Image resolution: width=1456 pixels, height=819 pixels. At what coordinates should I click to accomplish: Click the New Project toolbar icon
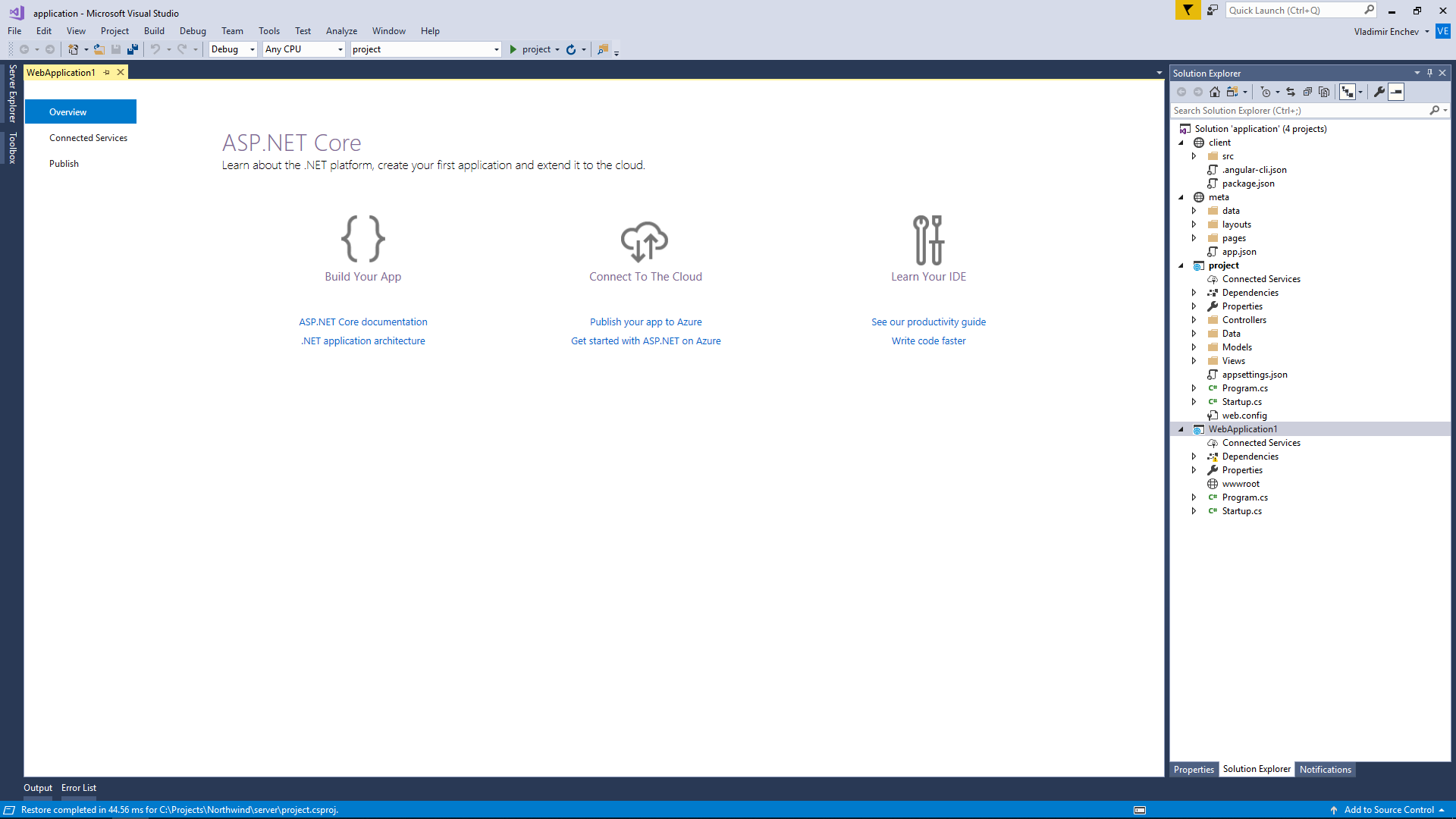click(x=74, y=49)
